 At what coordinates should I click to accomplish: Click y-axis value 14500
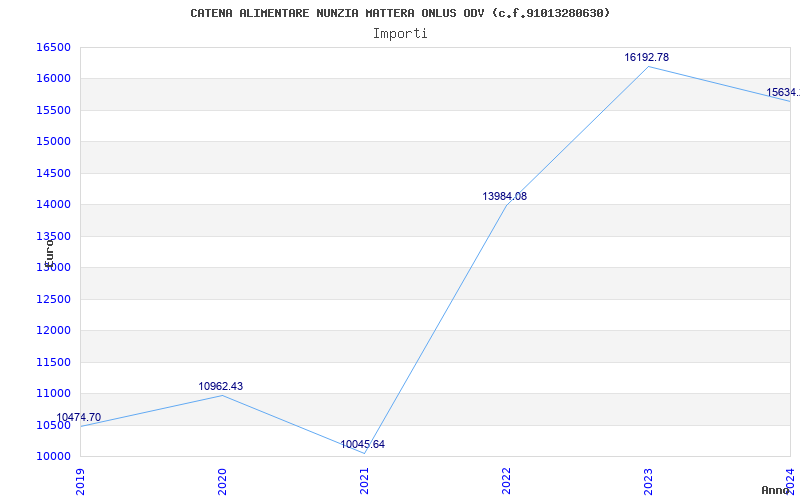tap(53, 173)
